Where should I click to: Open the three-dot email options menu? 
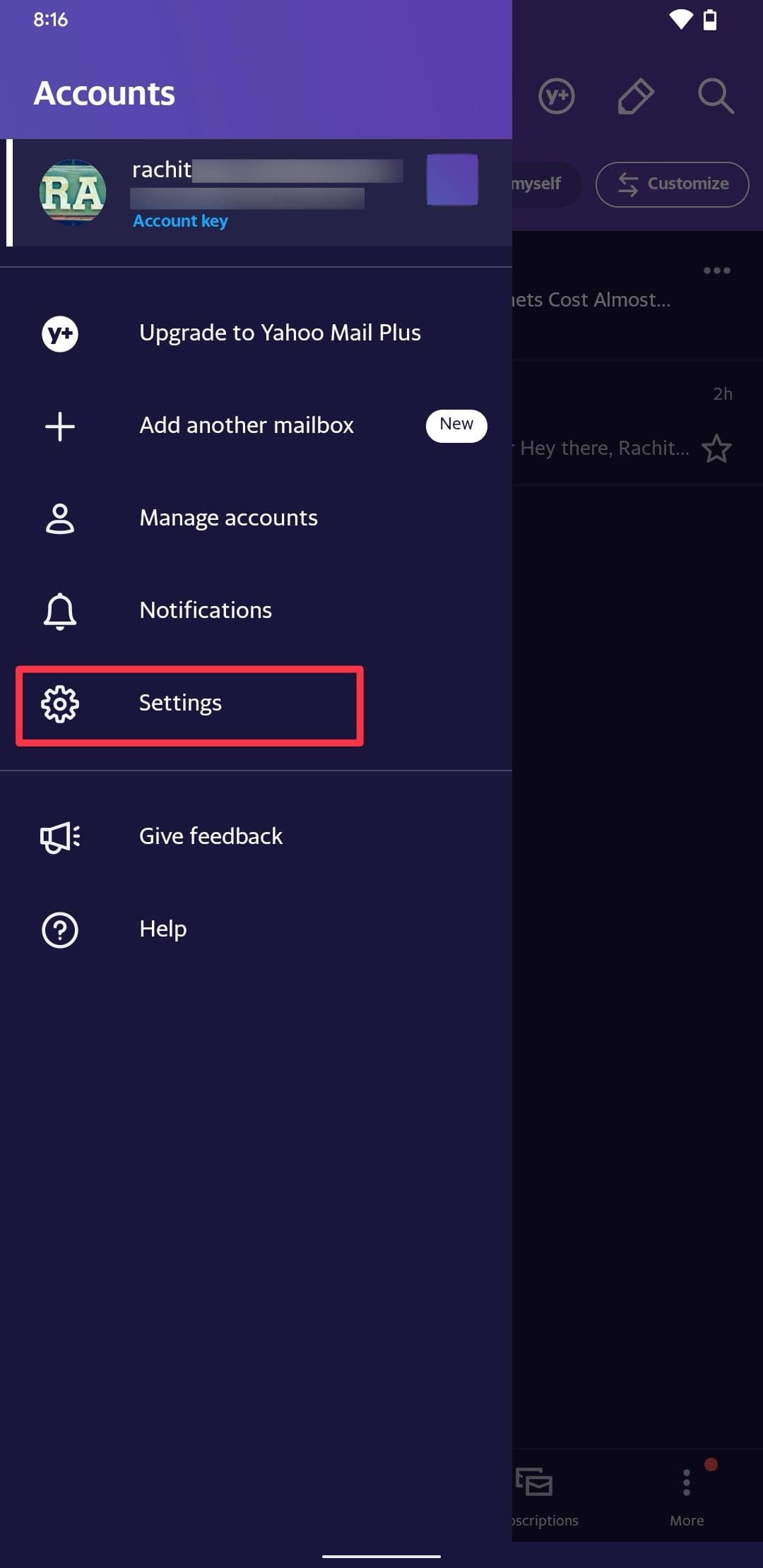tap(716, 271)
